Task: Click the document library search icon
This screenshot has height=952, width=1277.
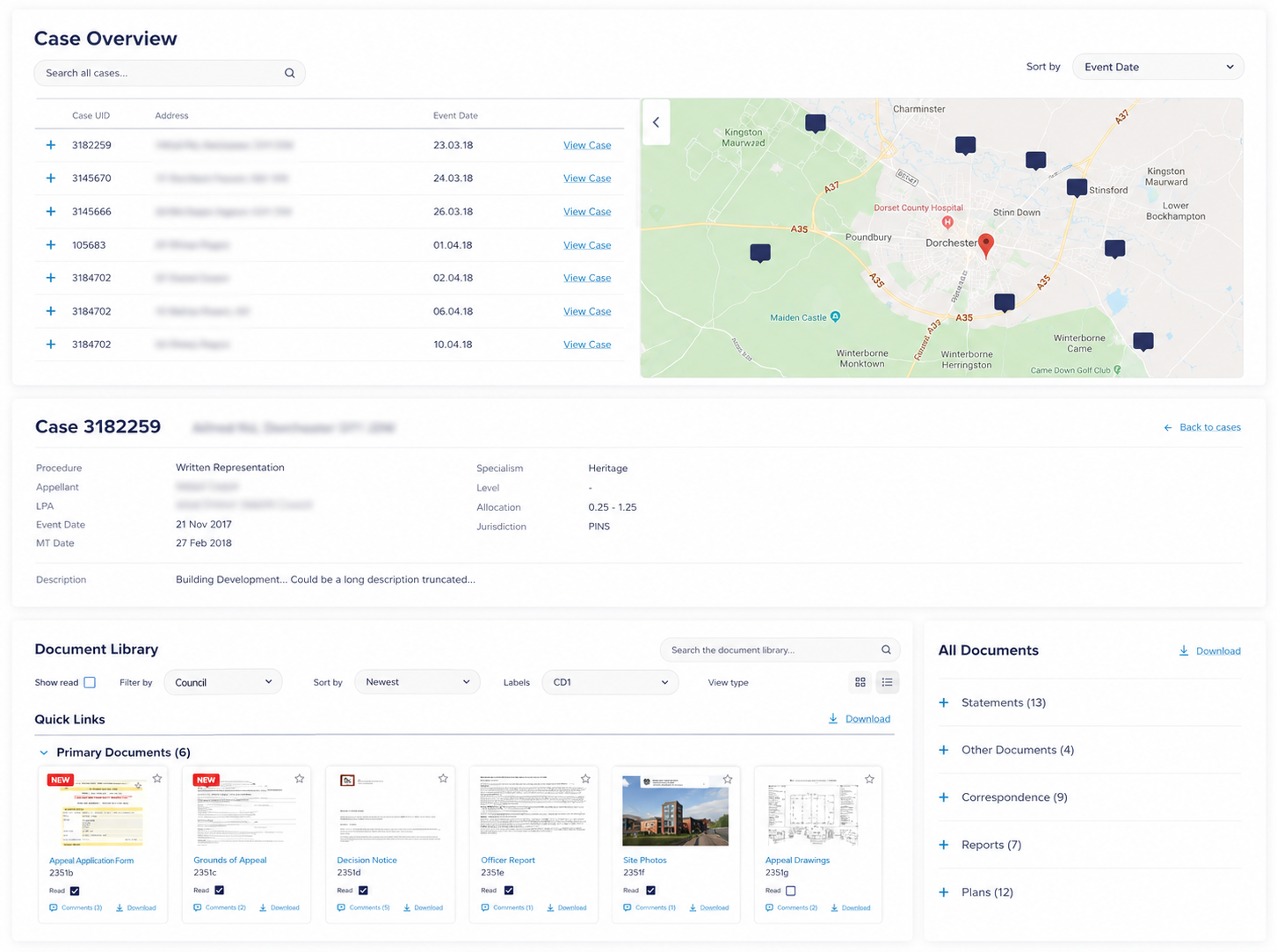Action: 886,650
